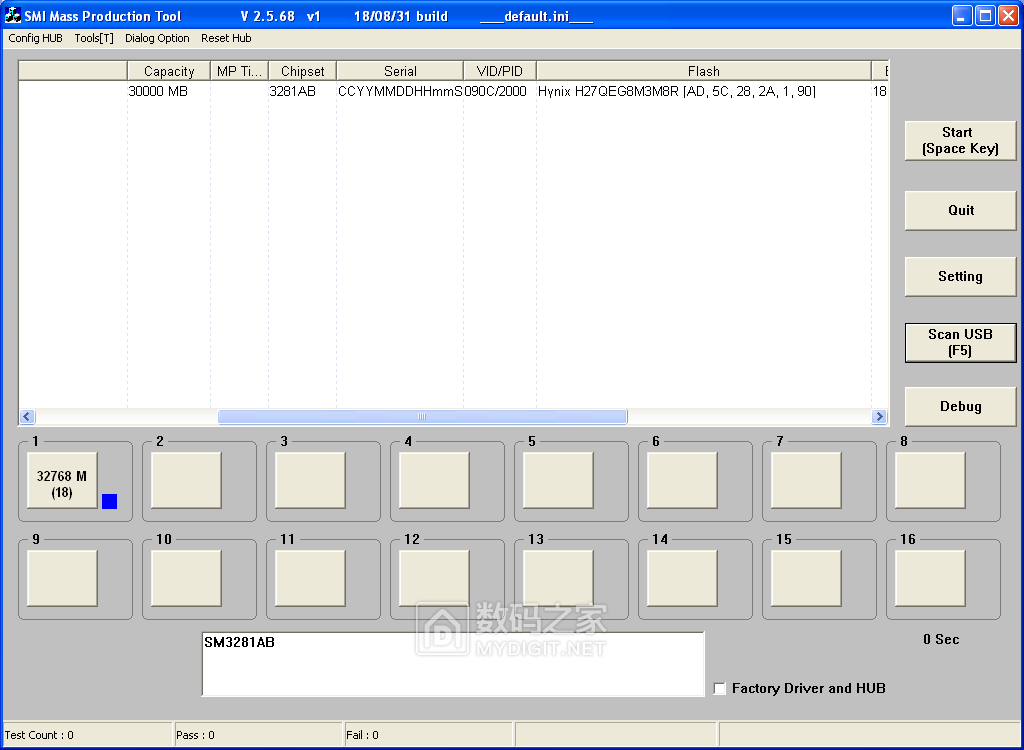Select empty port 4 slot button
This screenshot has width=1024, height=750.
pyautogui.click(x=434, y=480)
